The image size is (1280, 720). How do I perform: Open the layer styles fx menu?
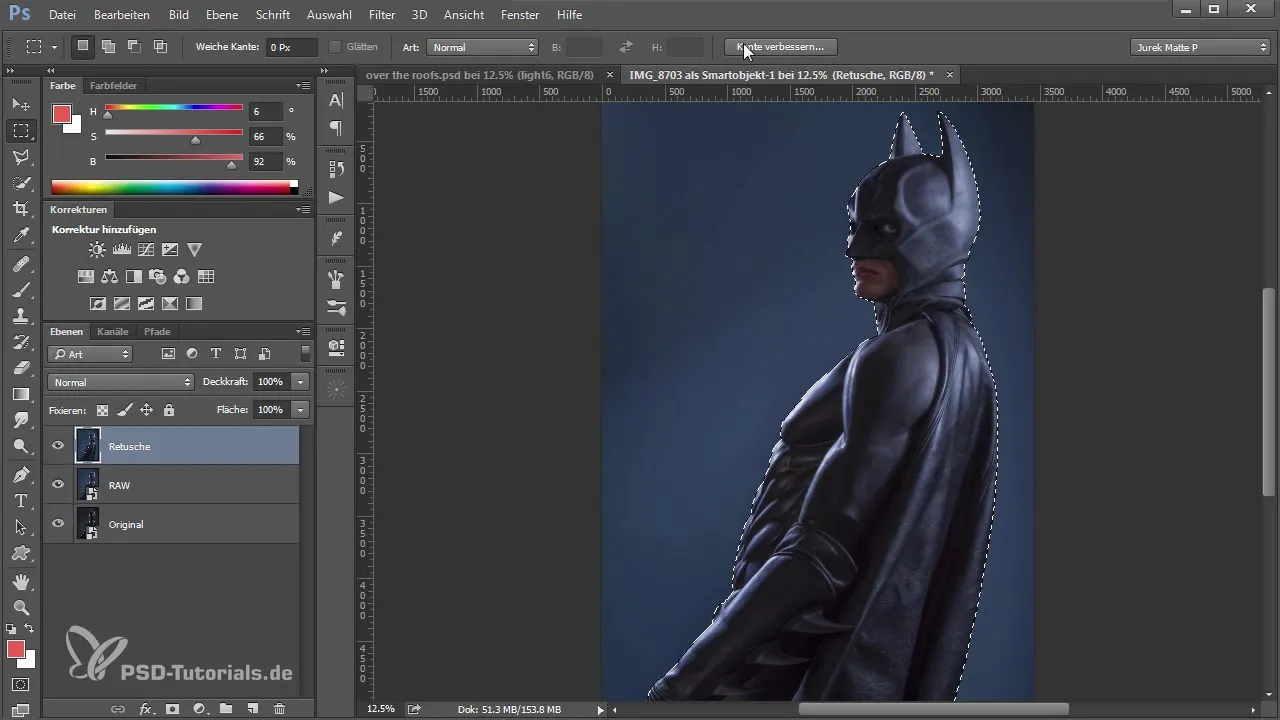146,709
